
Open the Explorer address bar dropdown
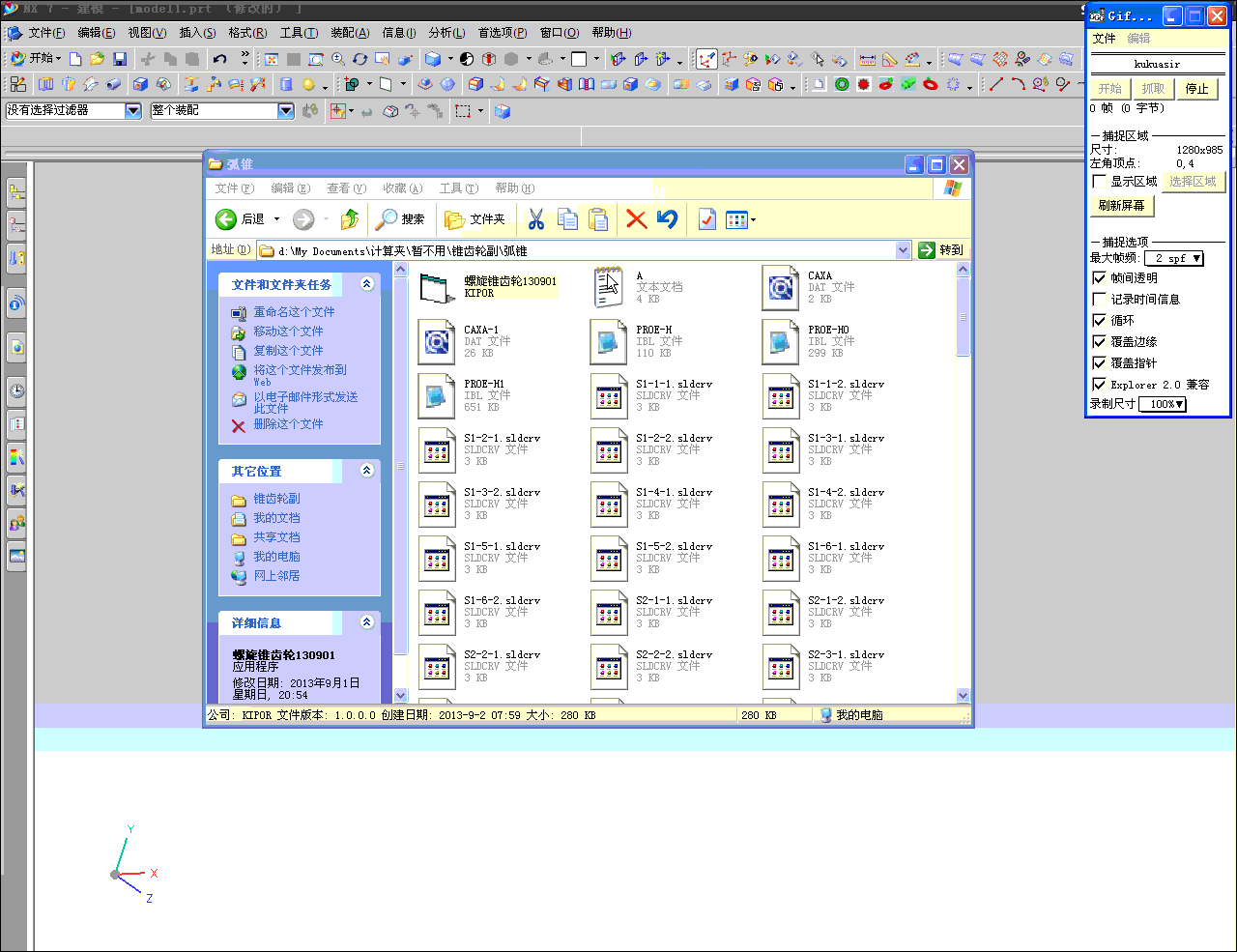pos(903,250)
